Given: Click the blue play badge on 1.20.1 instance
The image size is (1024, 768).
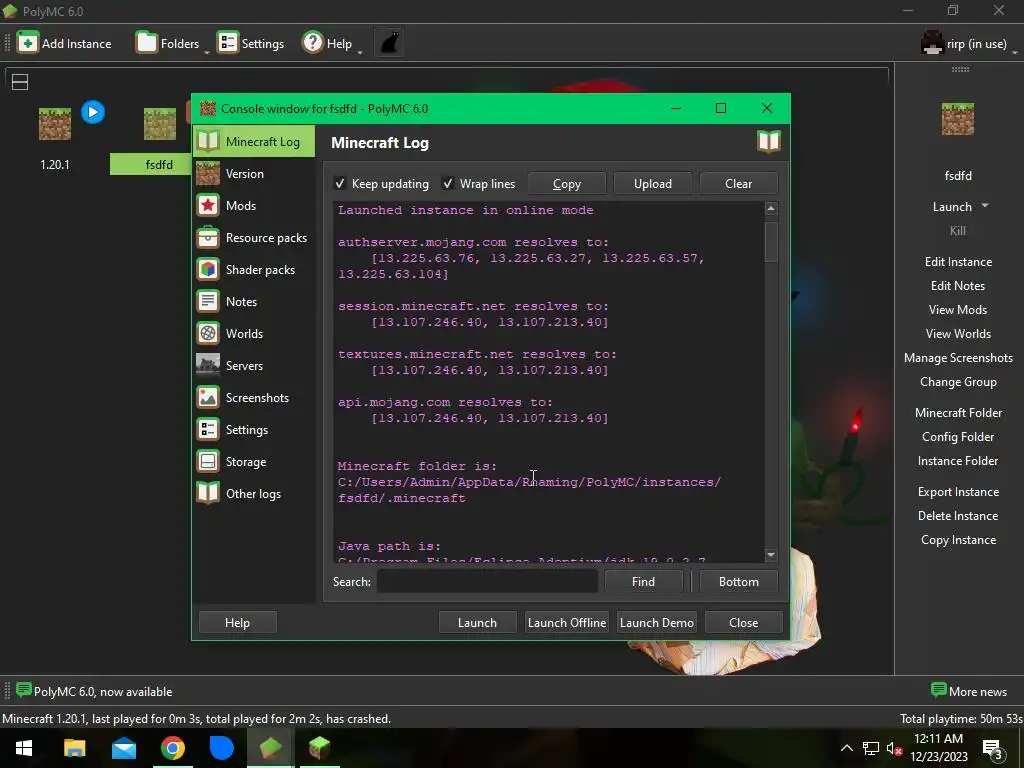Looking at the screenshot, I should (x=93, y=112).
